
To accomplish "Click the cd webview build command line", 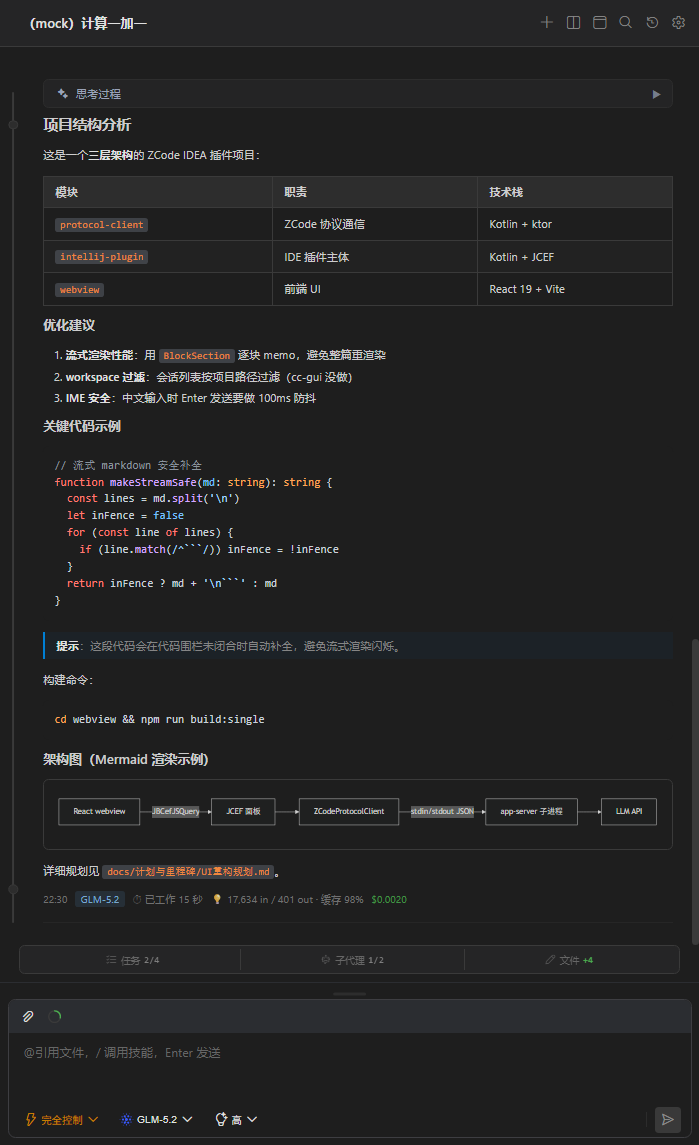I will [159, 719].
